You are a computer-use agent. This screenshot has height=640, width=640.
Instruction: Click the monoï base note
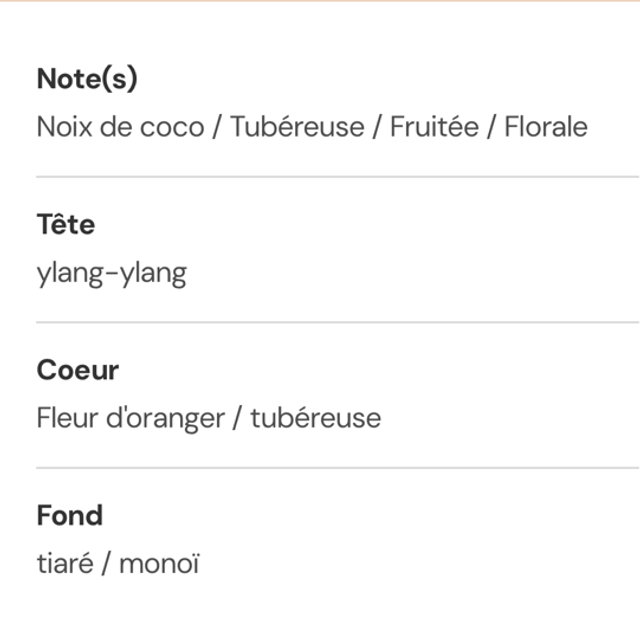(x=160, y=563)
